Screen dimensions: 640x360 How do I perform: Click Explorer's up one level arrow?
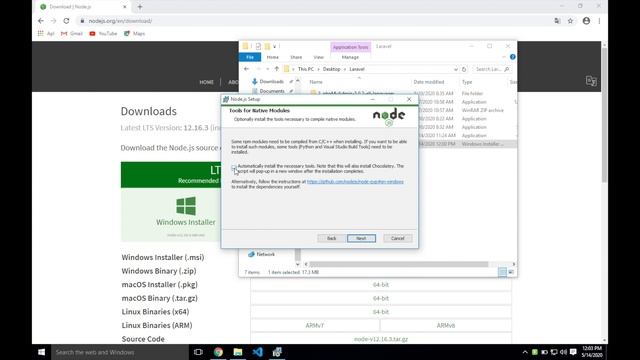(x=277, y=69)
